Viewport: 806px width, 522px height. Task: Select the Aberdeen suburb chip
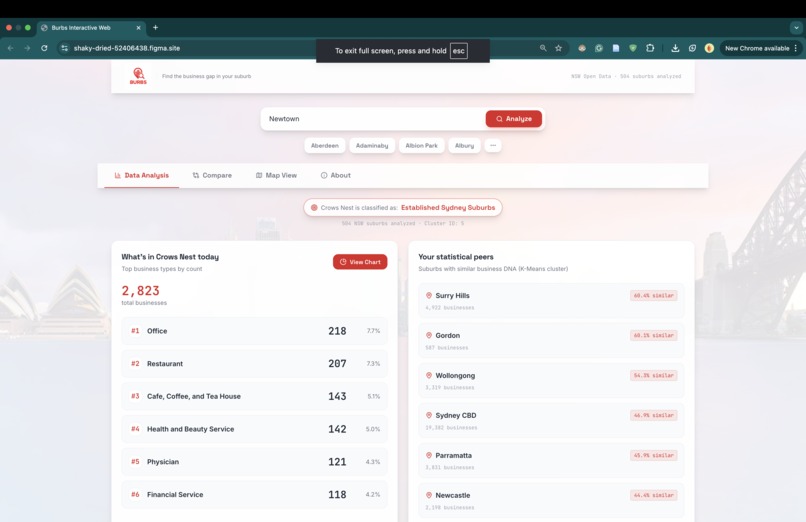(x=325, y=146)
